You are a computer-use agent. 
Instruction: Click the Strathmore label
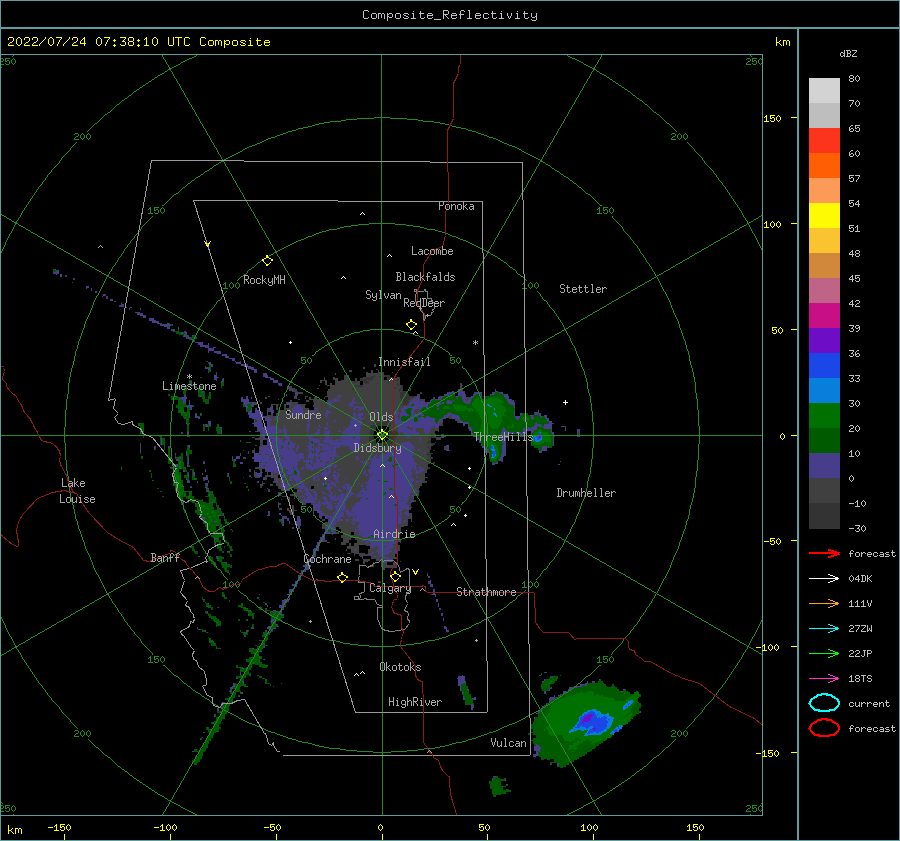[486, 592]
